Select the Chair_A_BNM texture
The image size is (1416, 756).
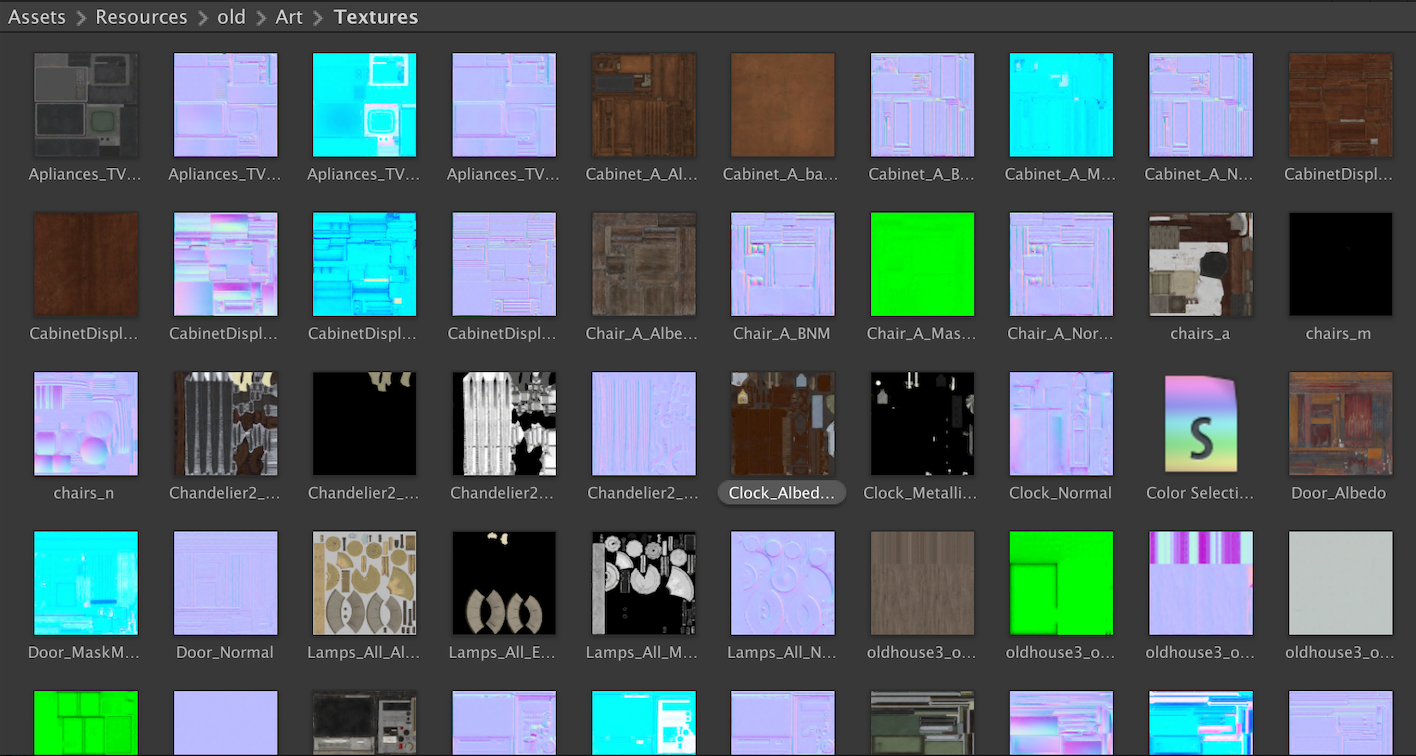pos(783,264)
